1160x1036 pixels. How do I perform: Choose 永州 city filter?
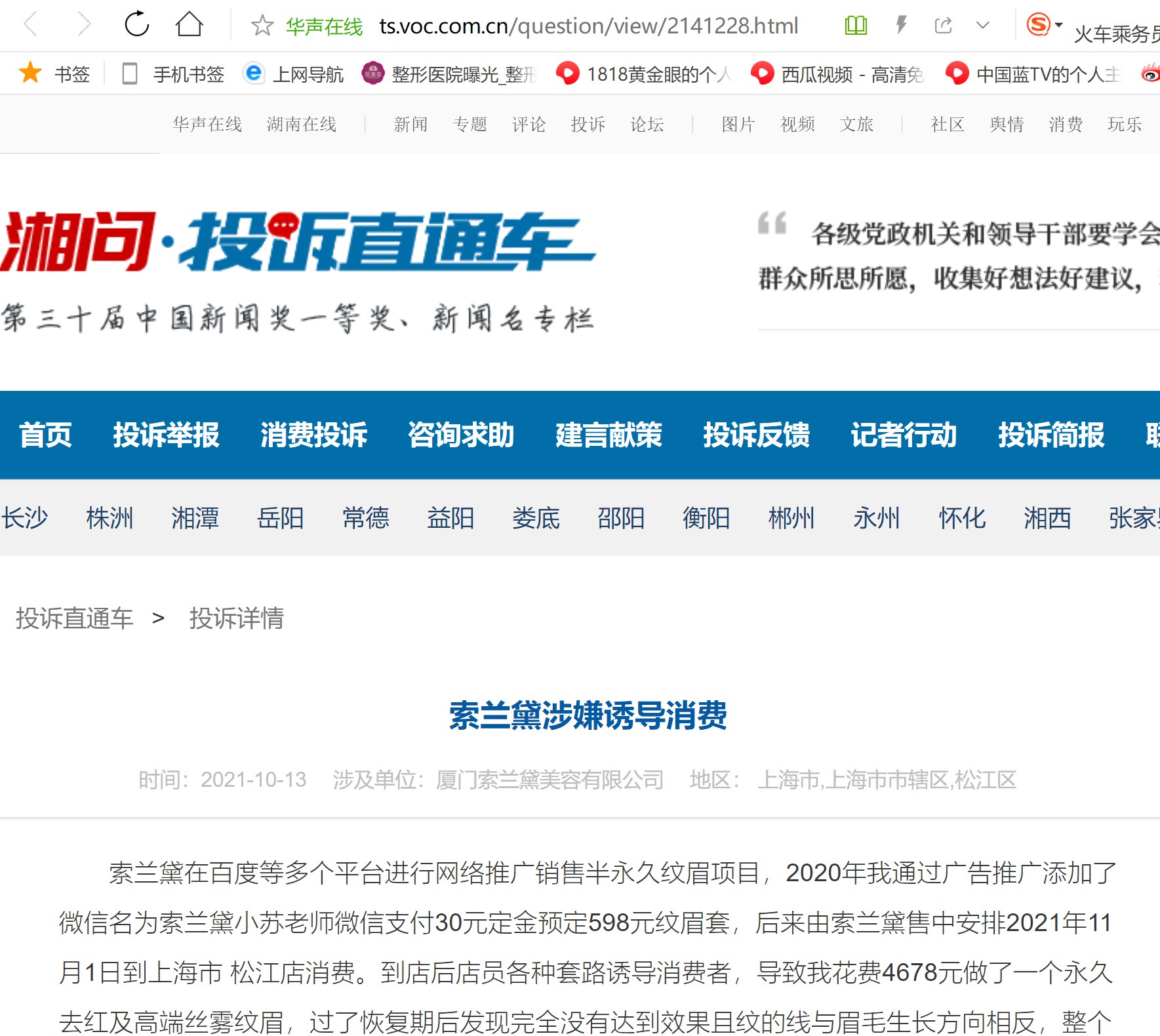(877, 518)
